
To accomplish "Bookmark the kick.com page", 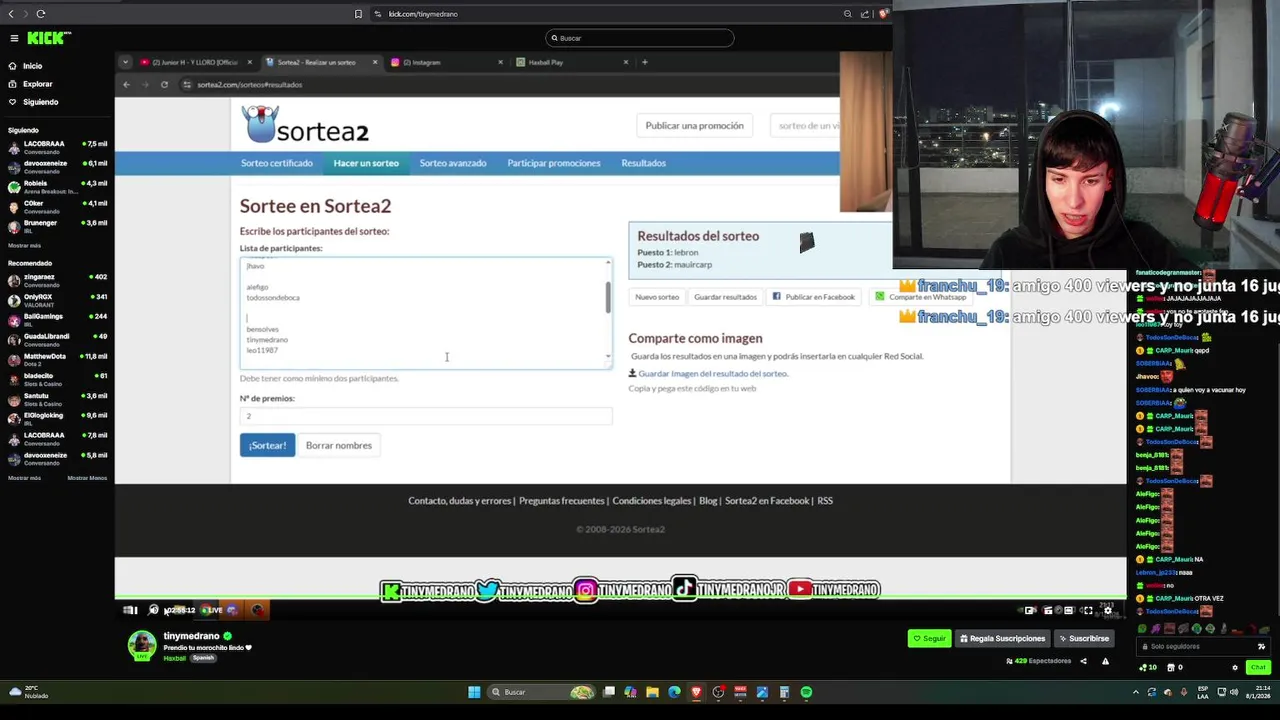I will (358, 14).
